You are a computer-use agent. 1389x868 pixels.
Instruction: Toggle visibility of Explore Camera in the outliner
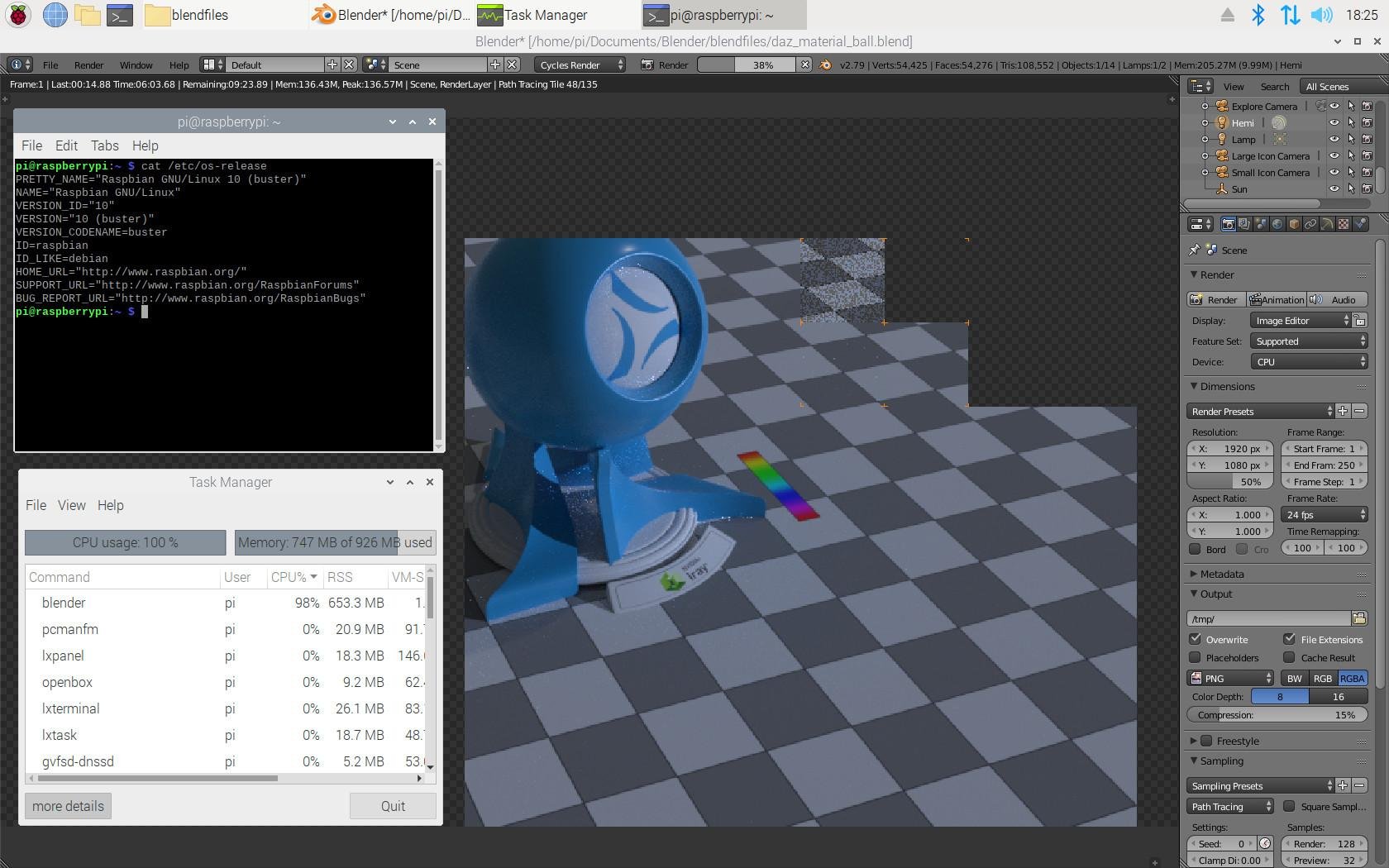point(1334,106)
